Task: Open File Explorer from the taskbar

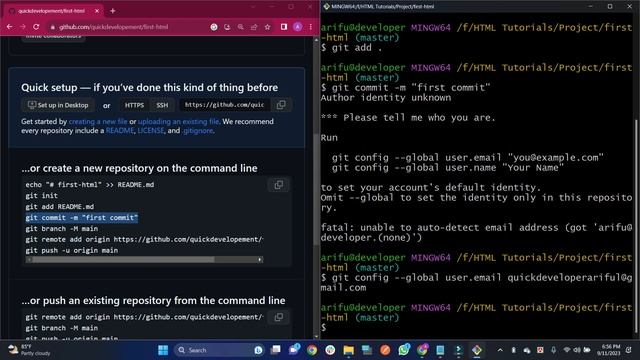Action: 349,350
